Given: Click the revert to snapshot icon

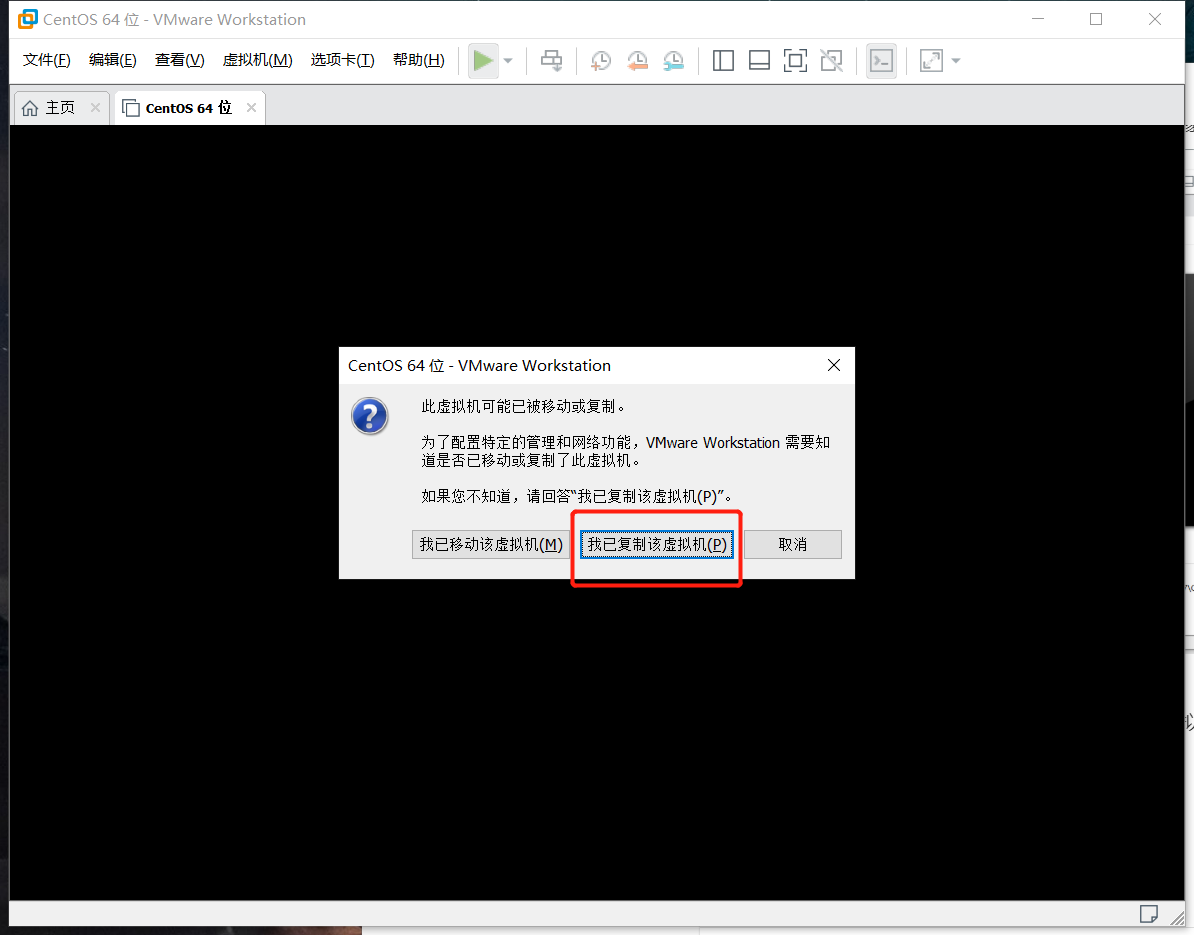Looking at the screenshot, I should tap(637, 61).
